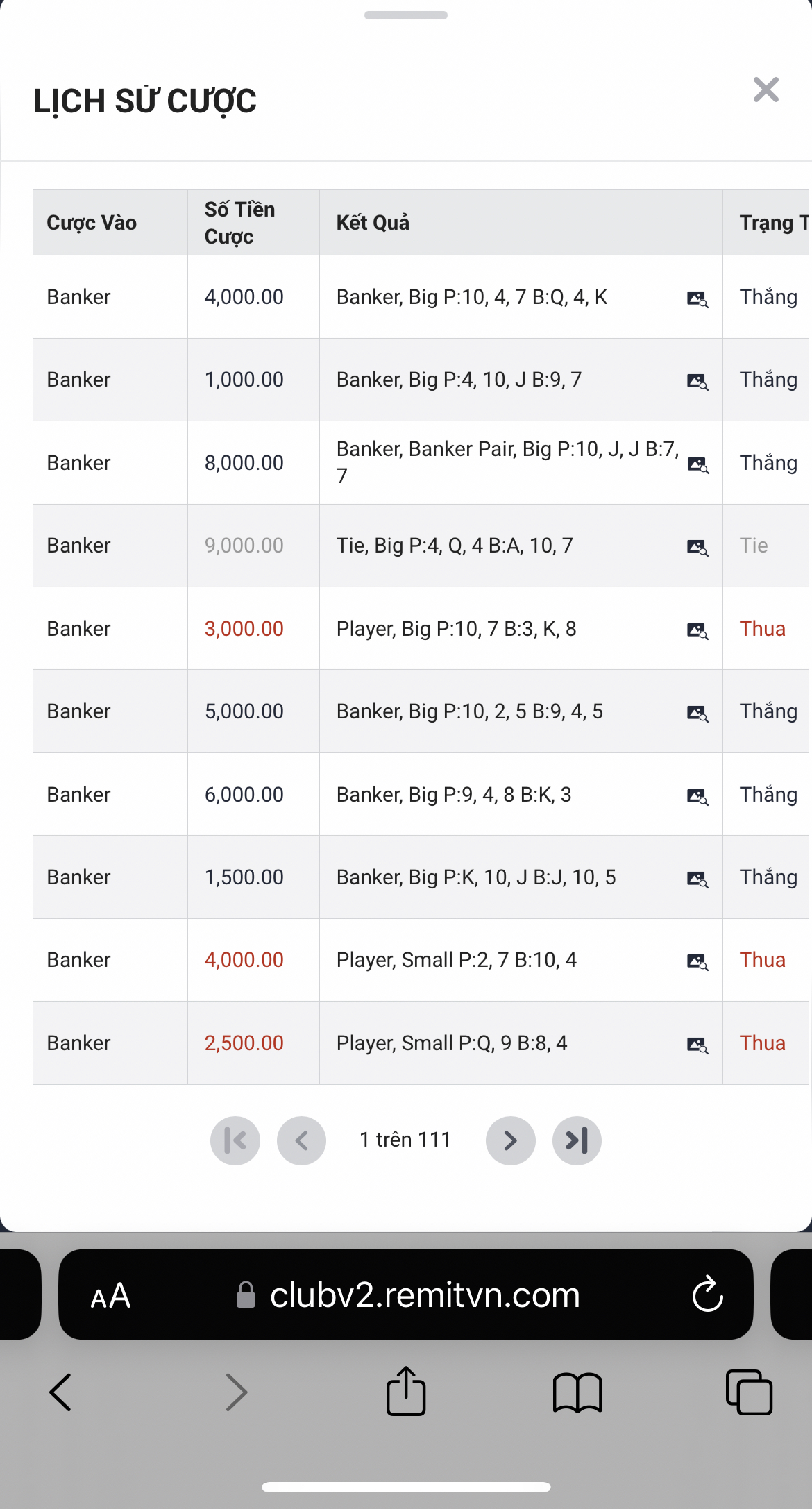Open result image for the 1,500.00 bet
Screen dimensions: 812x1509
[x=697, y=879]
